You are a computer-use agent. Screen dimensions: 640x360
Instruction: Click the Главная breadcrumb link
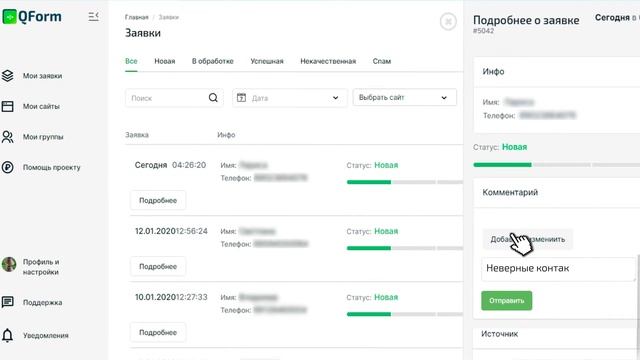pos(137,17)
